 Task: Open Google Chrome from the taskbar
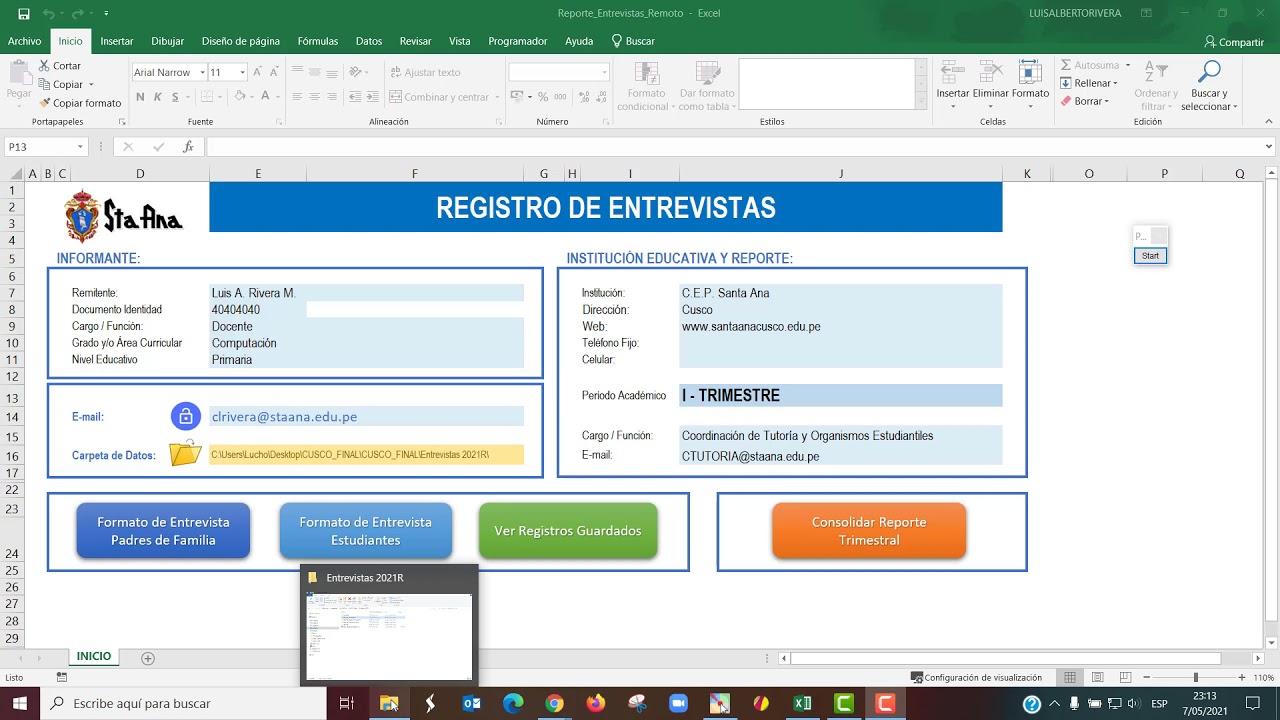[554, 704]
